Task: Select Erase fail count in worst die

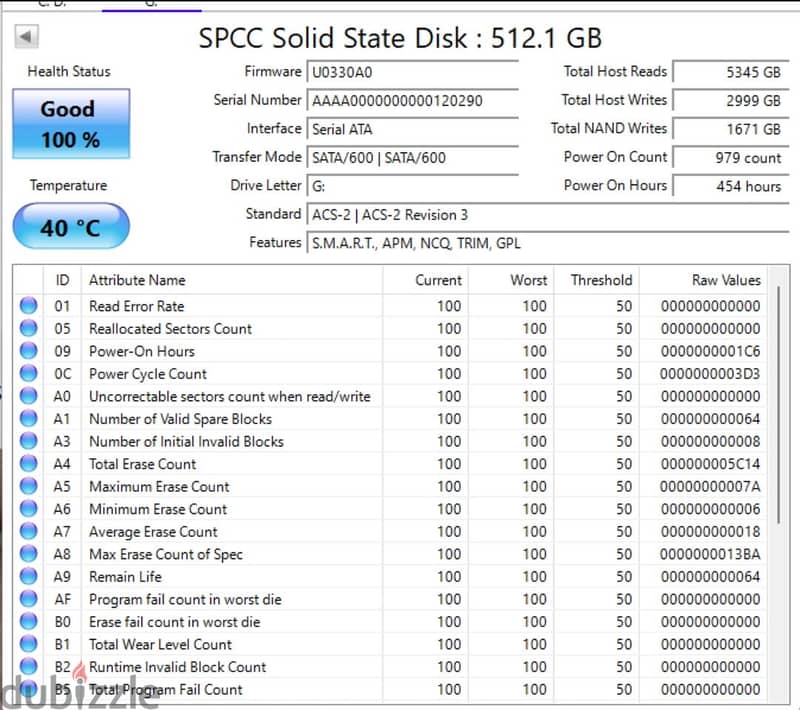Action: click(174, 622)
